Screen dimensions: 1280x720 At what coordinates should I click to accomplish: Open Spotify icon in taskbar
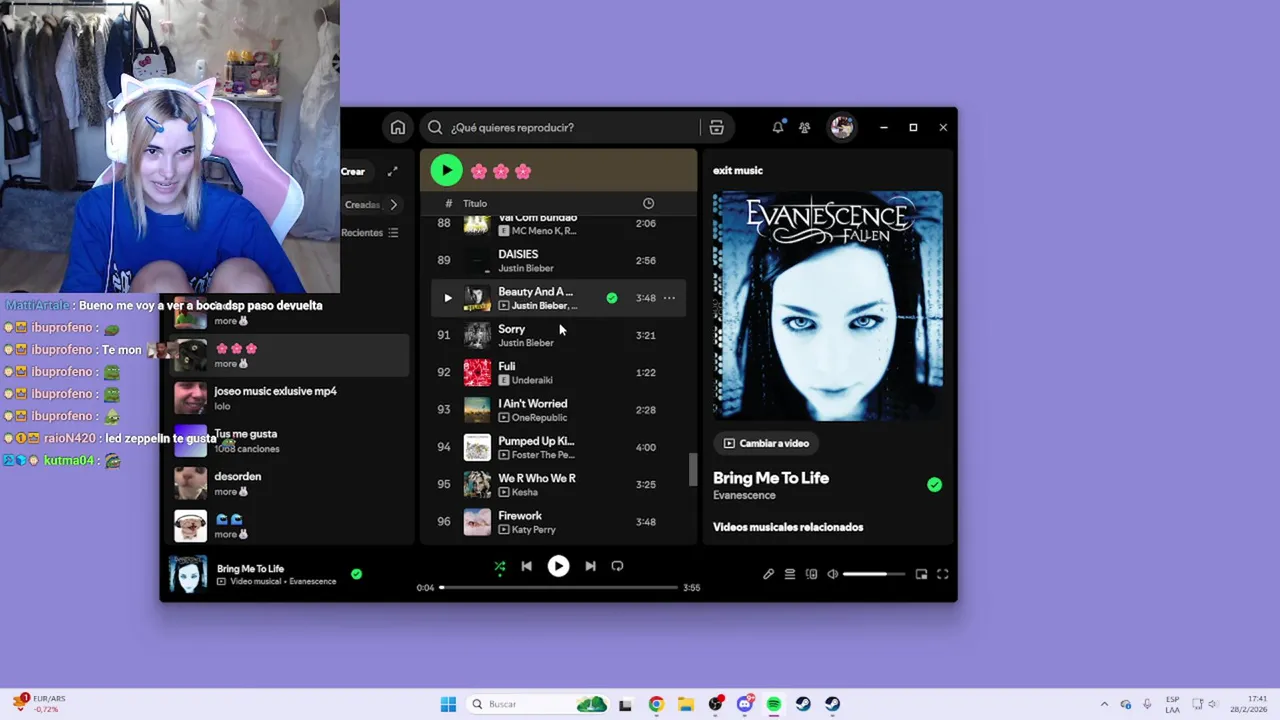774,704
